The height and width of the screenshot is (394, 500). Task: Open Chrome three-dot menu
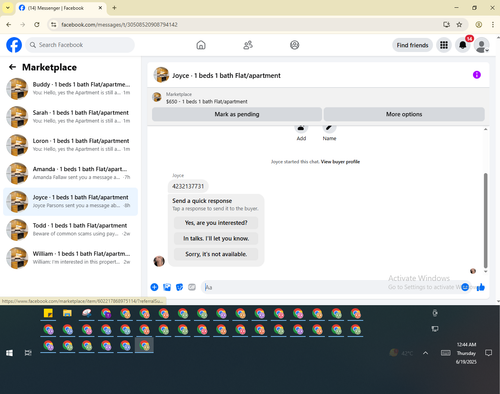pyautogui.click(x=493, y=25)
